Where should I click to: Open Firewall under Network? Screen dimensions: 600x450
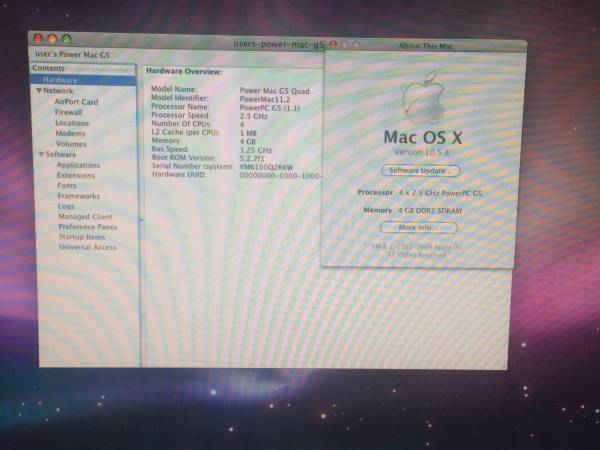68,112
